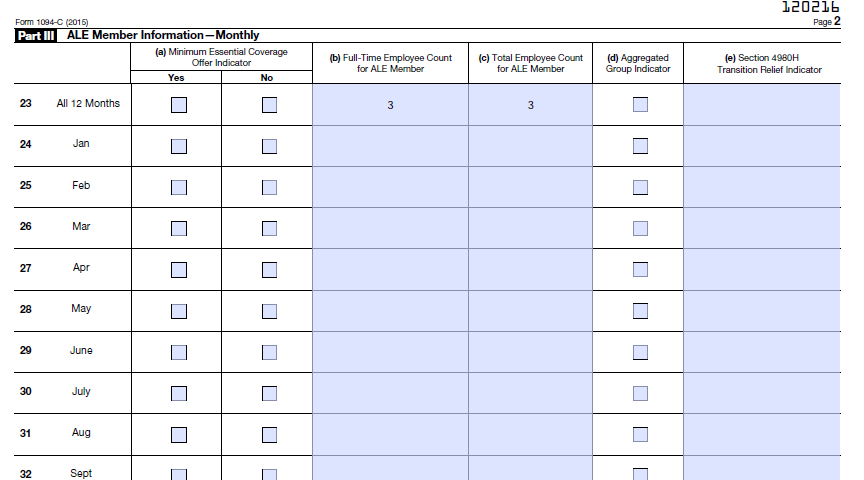This screenshot has width=864, height=480.
Task: Click Section 4980H relief field for All 12 Months
Action: (x=762, y=105)
